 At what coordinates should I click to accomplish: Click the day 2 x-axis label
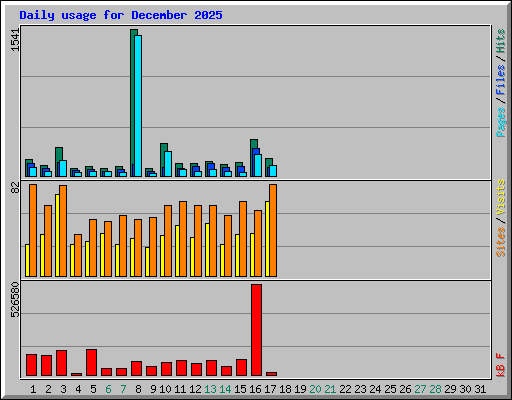pos(48,389)
